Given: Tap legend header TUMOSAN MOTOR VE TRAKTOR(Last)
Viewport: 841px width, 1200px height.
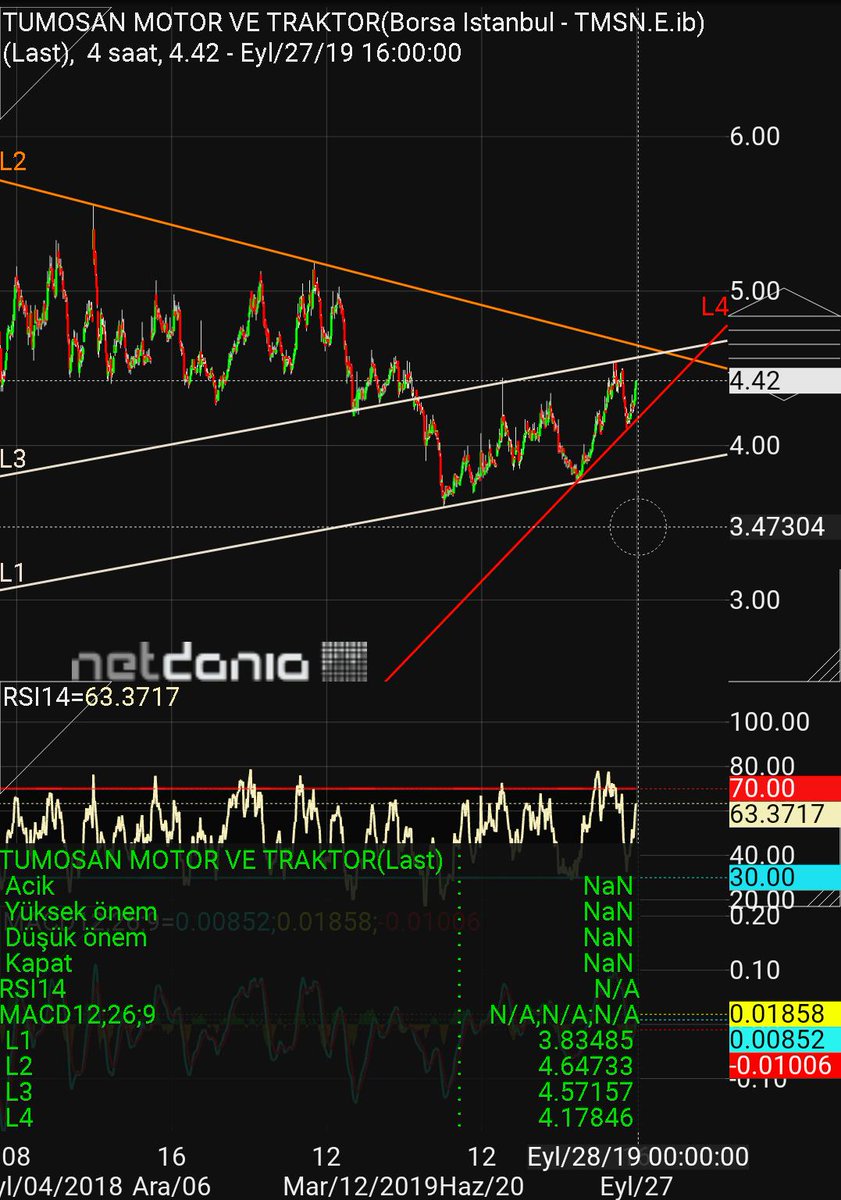Looking at the screenshot, I should point(221,860).
